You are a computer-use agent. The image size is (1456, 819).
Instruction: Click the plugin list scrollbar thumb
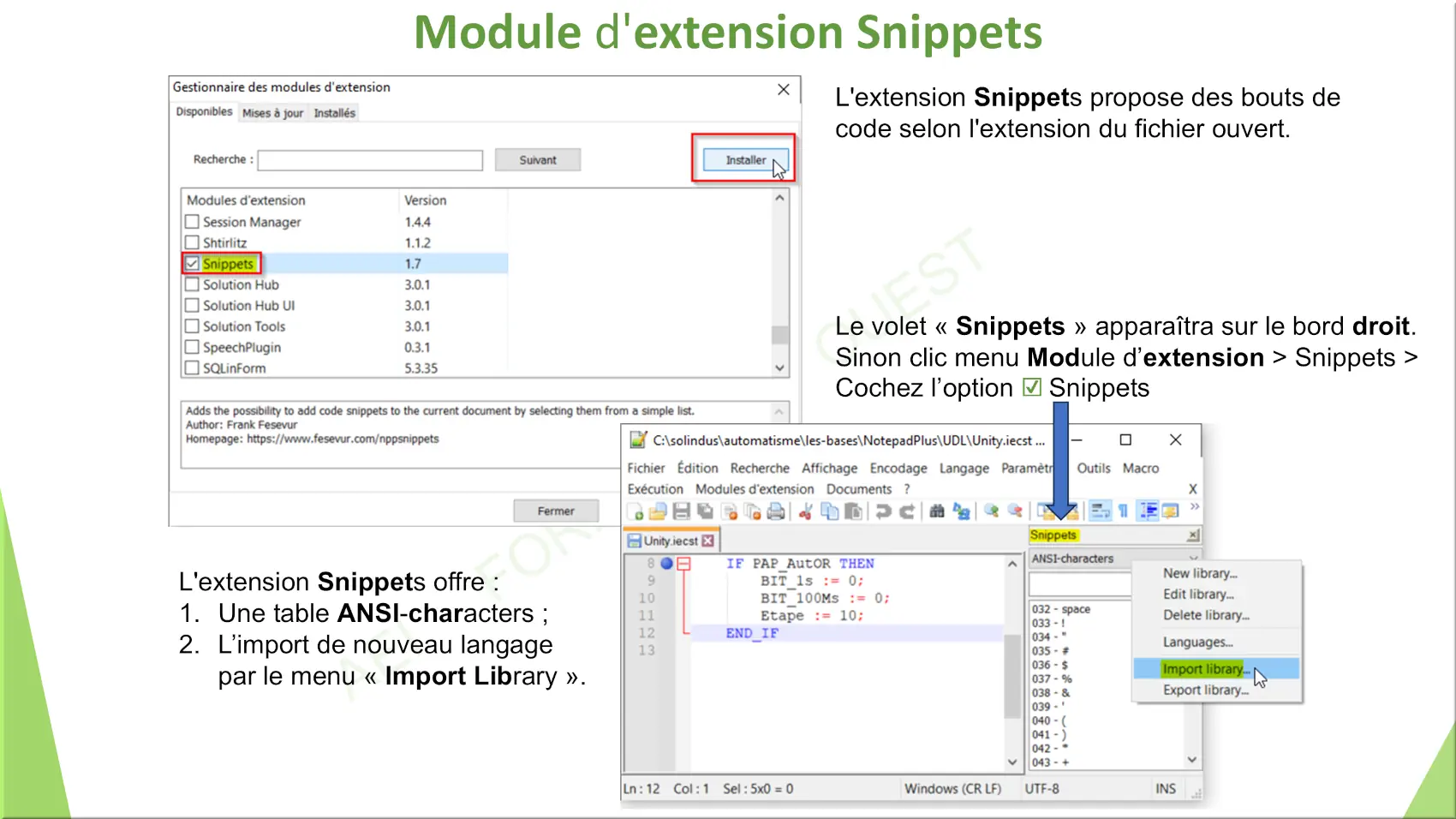(x=779, y=334)
